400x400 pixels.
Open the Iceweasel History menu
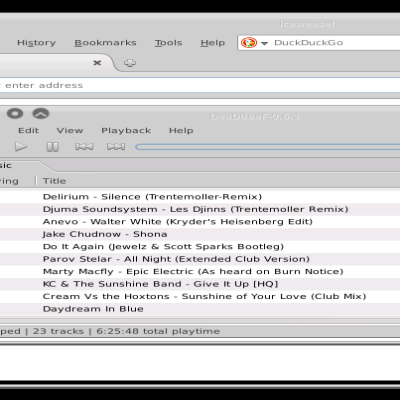click(x=36, y=43)
